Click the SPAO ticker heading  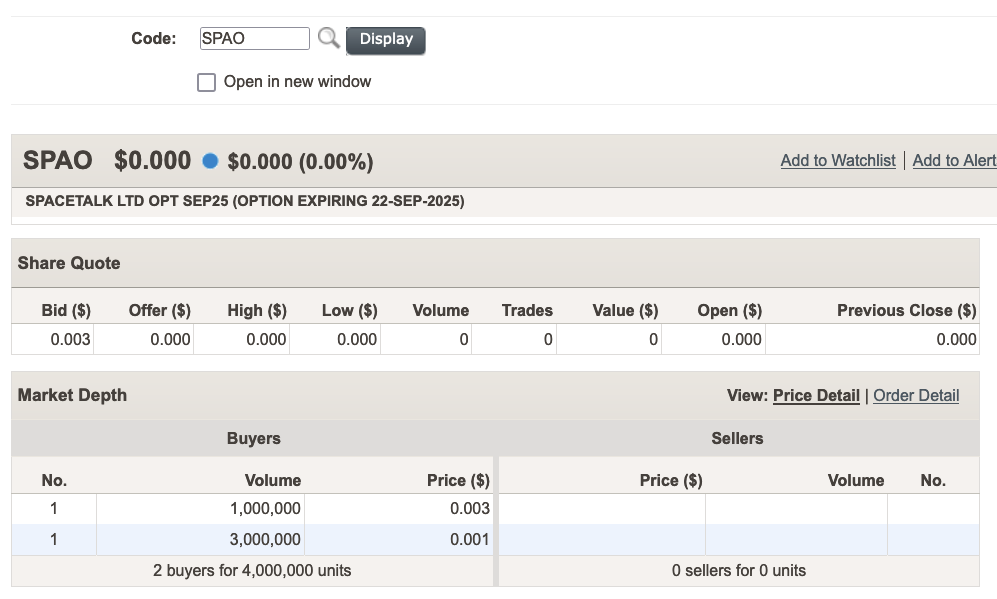click(x=58, y=160)
